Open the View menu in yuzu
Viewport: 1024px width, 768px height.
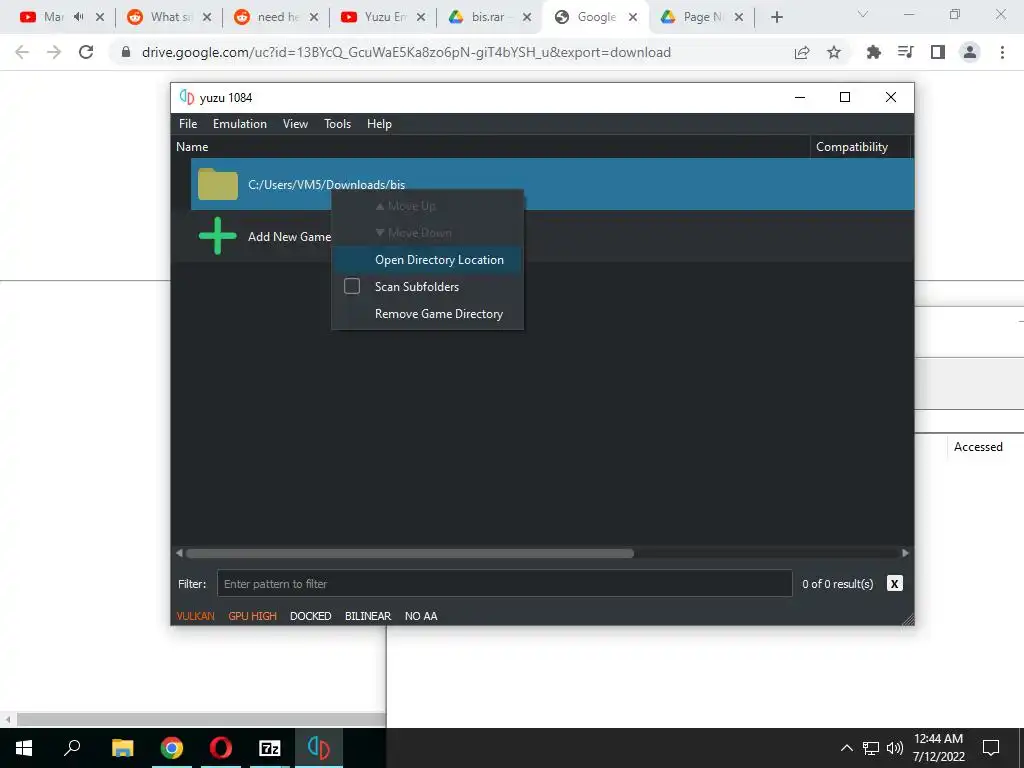pyautogui.click(x=295, y=123)
